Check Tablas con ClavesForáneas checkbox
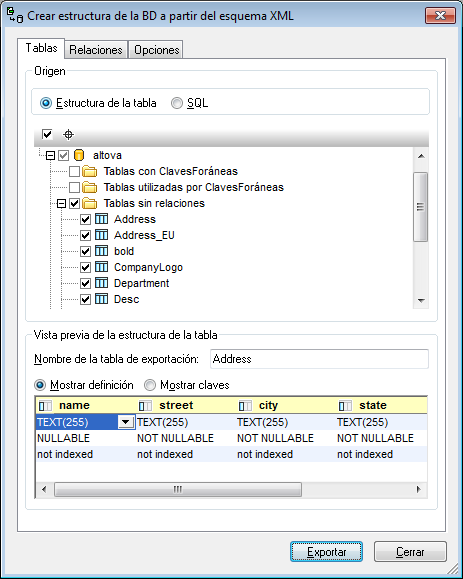Screen dimensions: 463x579 pos(75,171)
